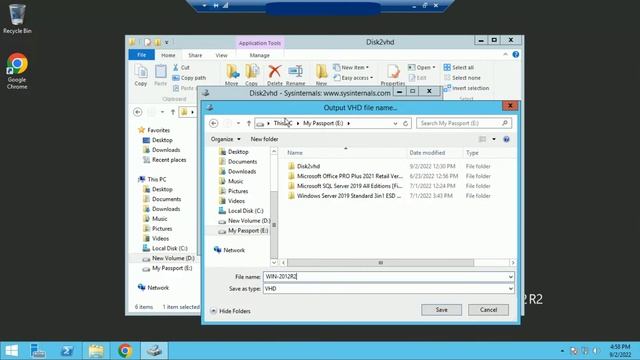Click the search magnifier in save dialog
This screenshot has height=360, width=640.
pos(505,123)
